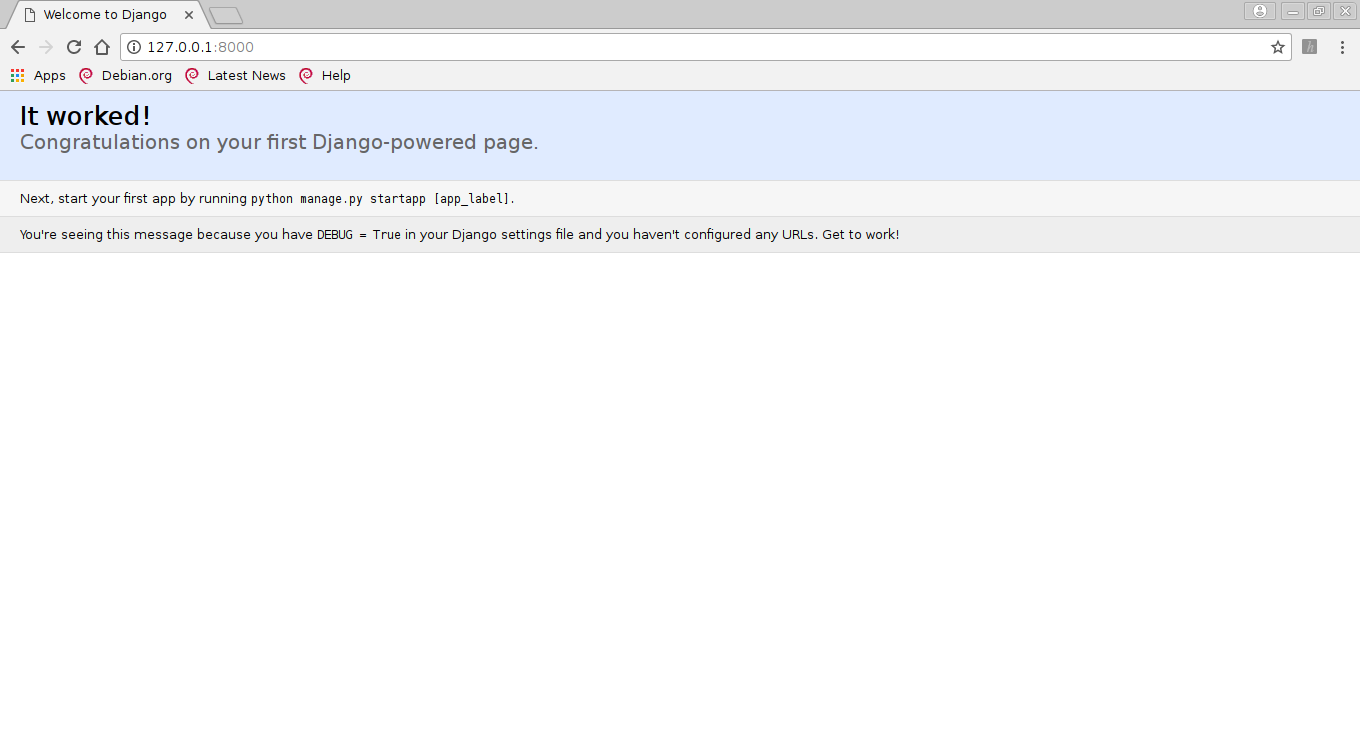Open the Help bookmark
This screenshot has width=1360, height=734.
[325, 75]
